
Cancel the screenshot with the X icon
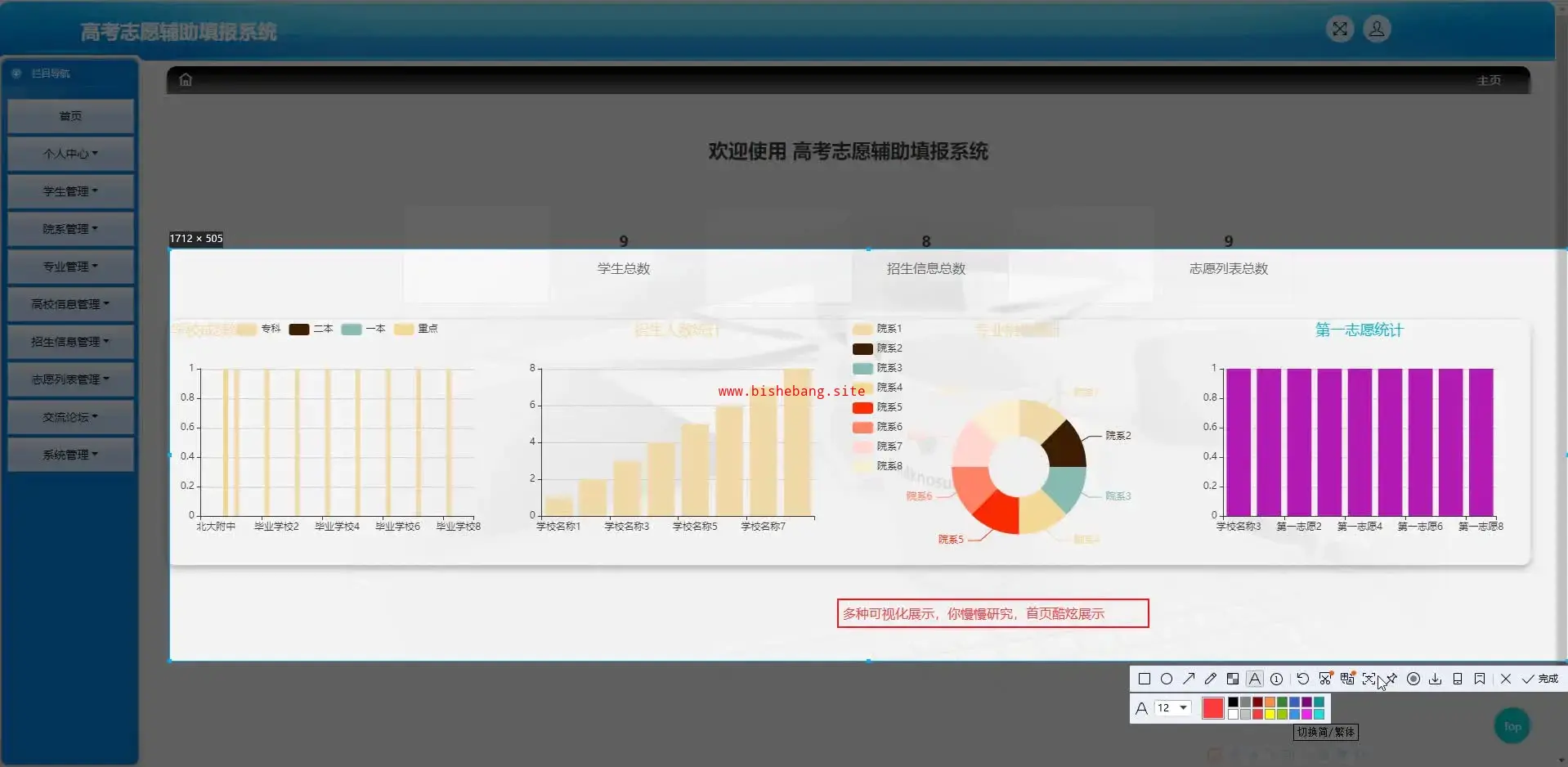1506,679
